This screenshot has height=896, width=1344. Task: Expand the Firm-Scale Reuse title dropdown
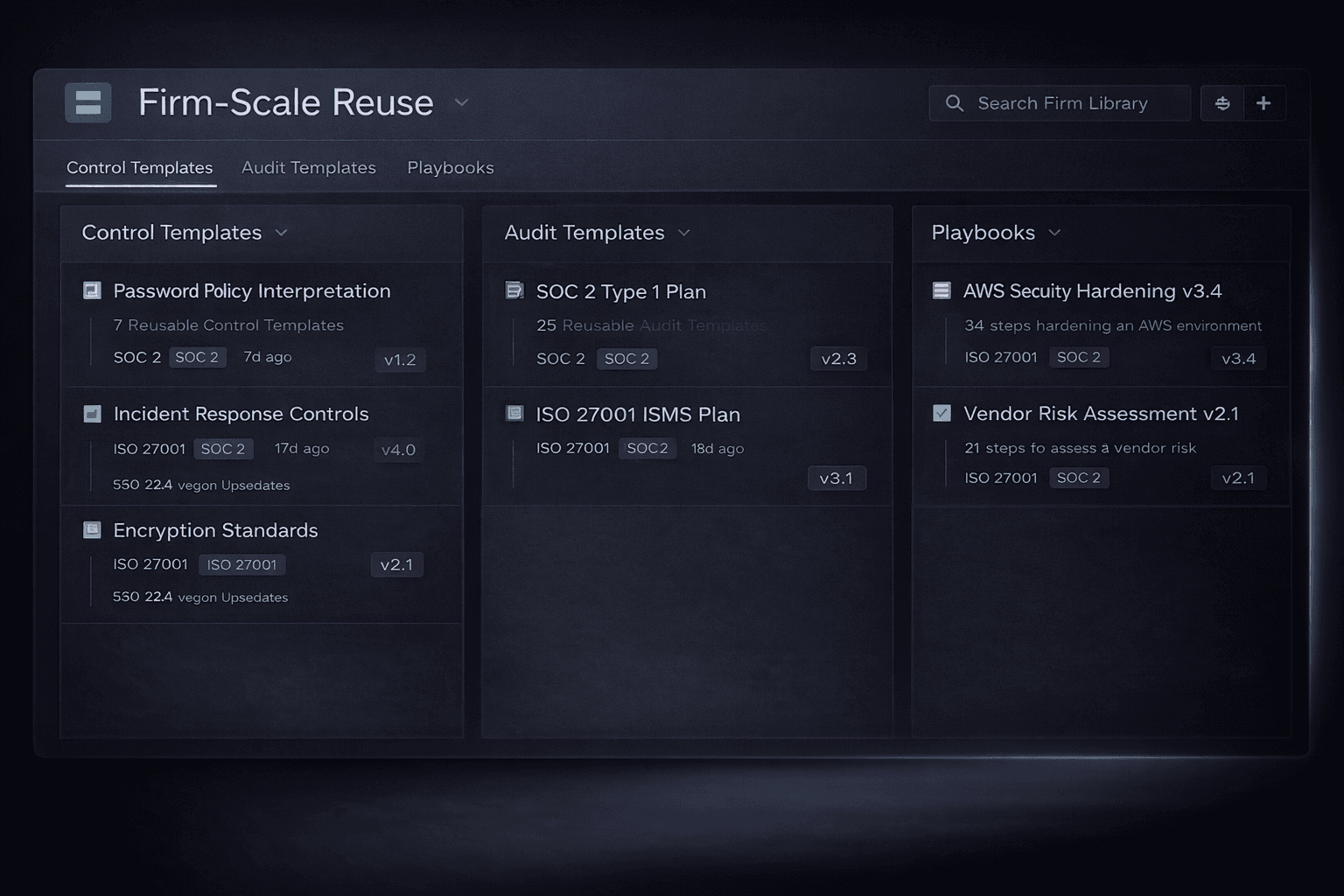point(461,103)
